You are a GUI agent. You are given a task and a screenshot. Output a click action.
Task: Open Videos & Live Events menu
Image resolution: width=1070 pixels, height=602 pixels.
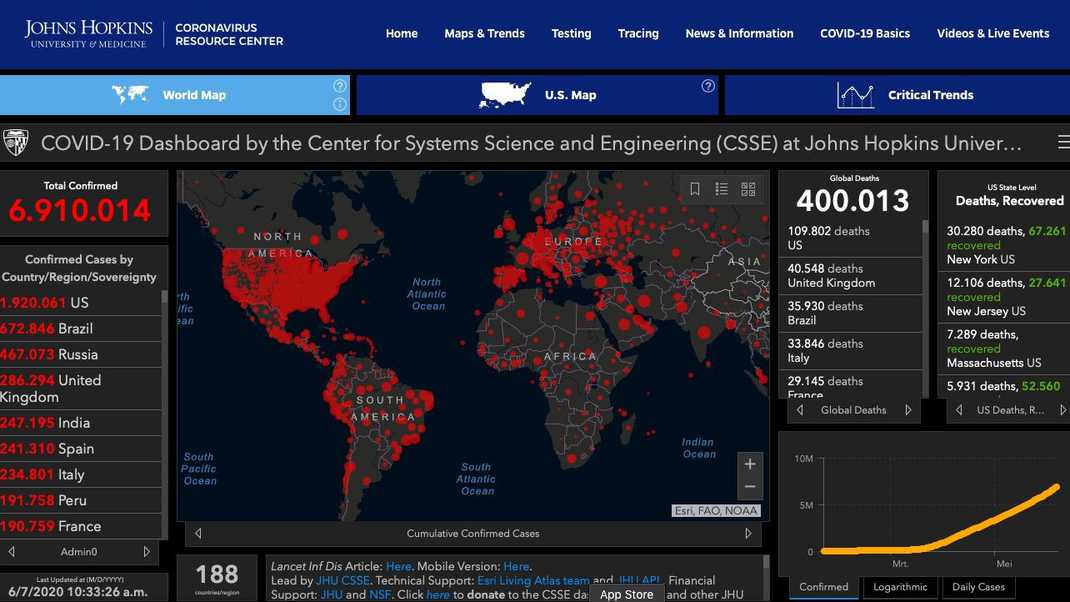point(993,33)
